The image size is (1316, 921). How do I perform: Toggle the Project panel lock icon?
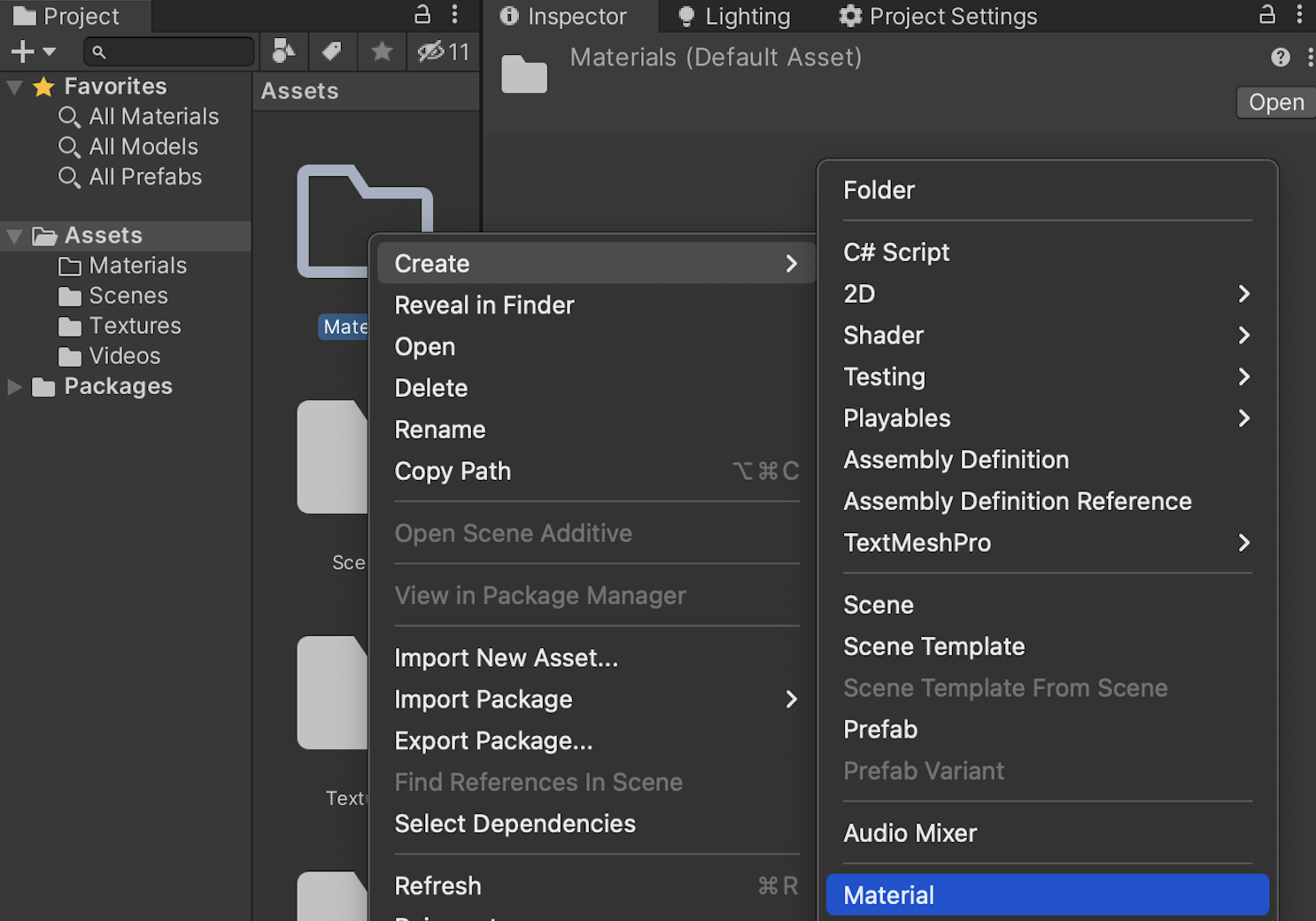[422, 15]
